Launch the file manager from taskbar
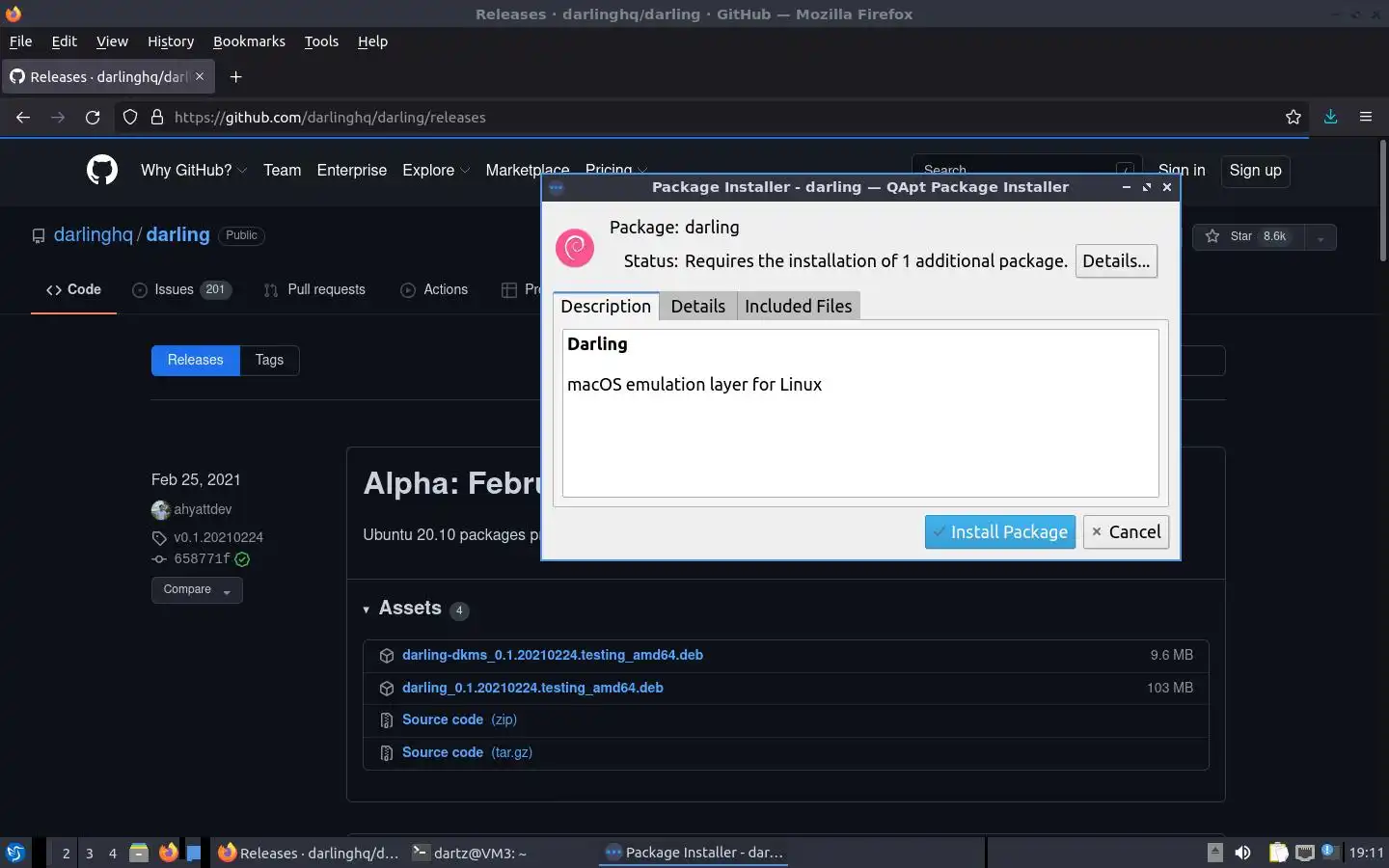 (x=139, y=853)
